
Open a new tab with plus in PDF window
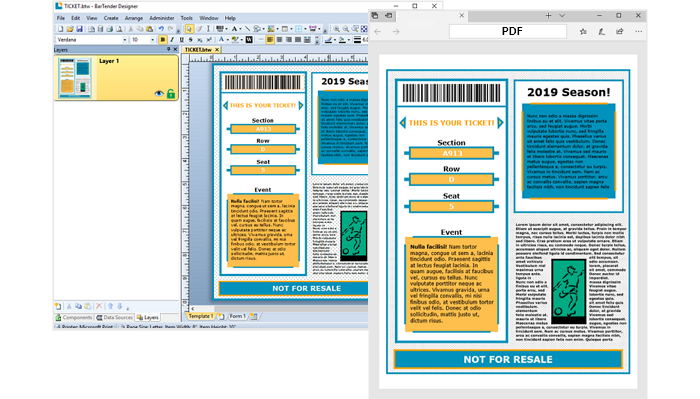(x=548, y=16)
